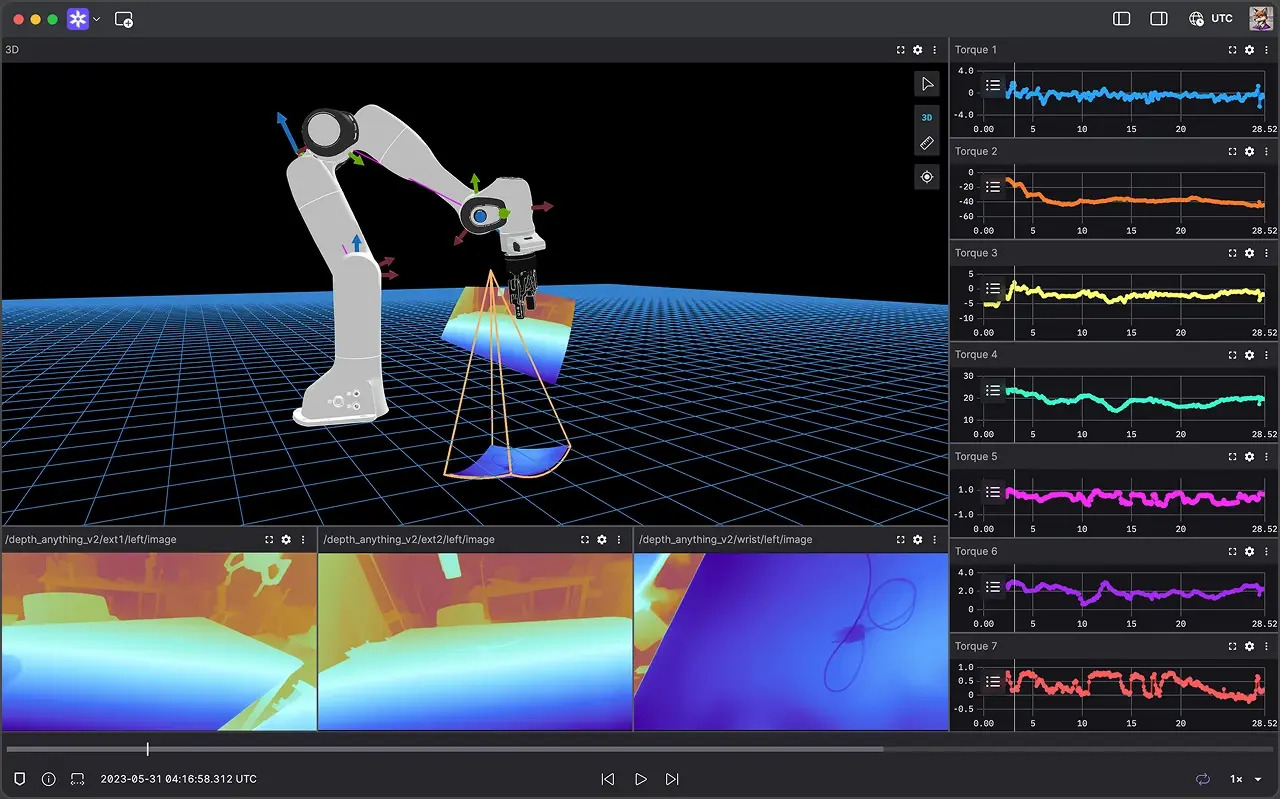Click the timeline scrubber handle
1280x799 pixels.
click(x=147, y=748)
